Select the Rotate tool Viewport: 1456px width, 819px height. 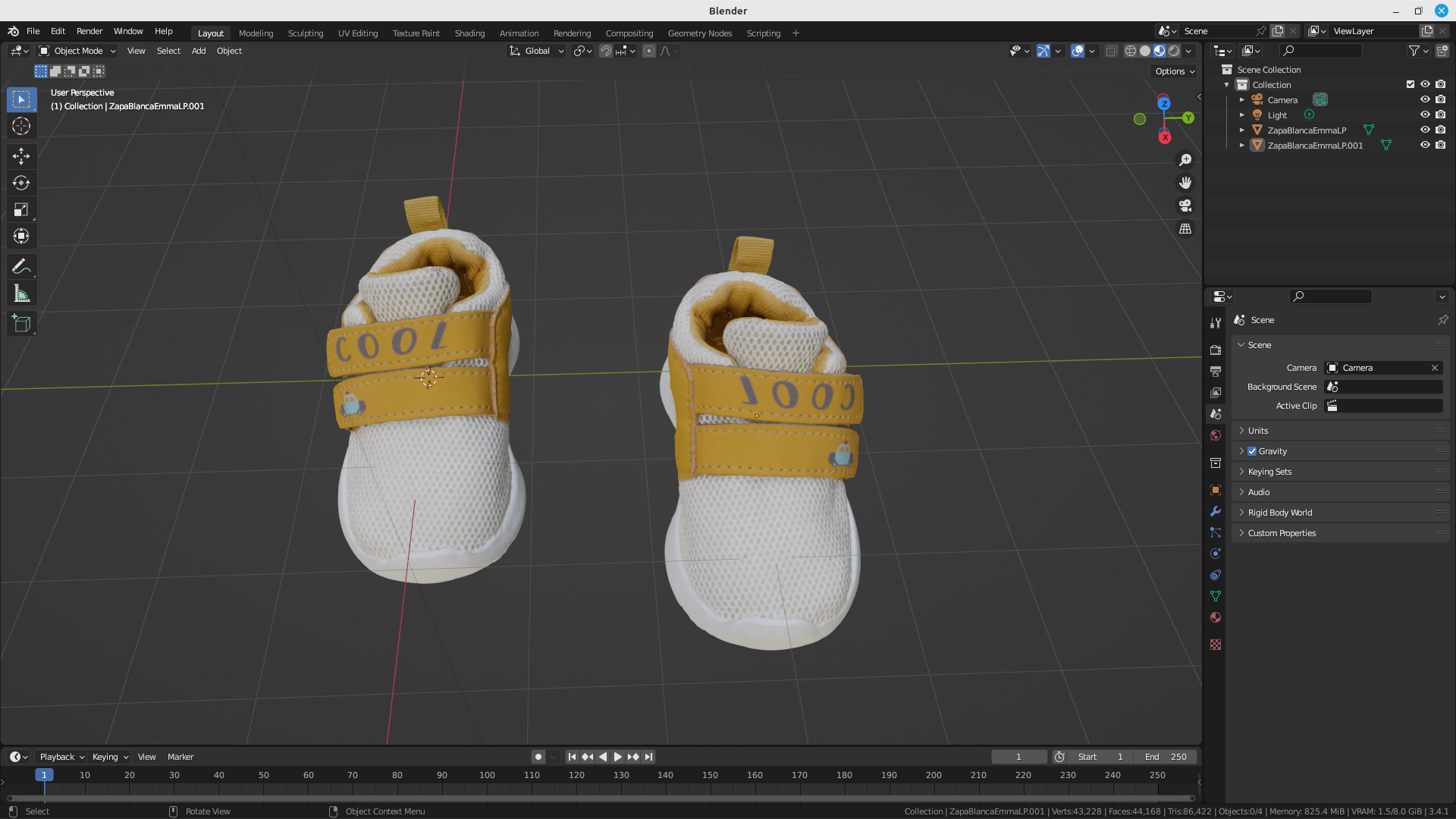[x=21, y=183]
